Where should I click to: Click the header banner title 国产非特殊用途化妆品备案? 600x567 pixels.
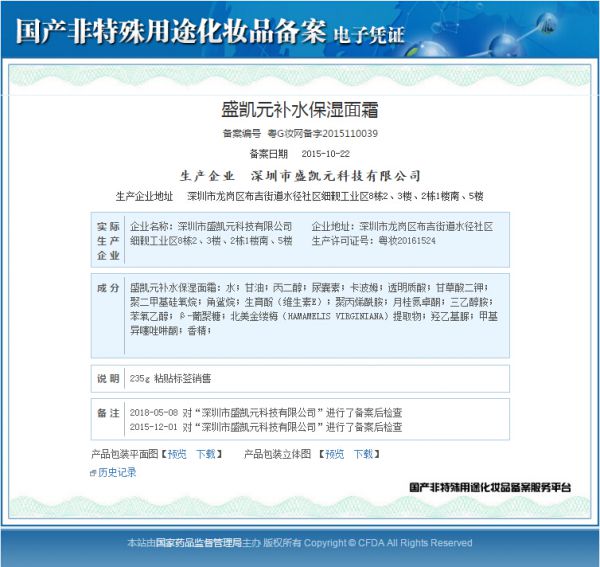[171, 31]
